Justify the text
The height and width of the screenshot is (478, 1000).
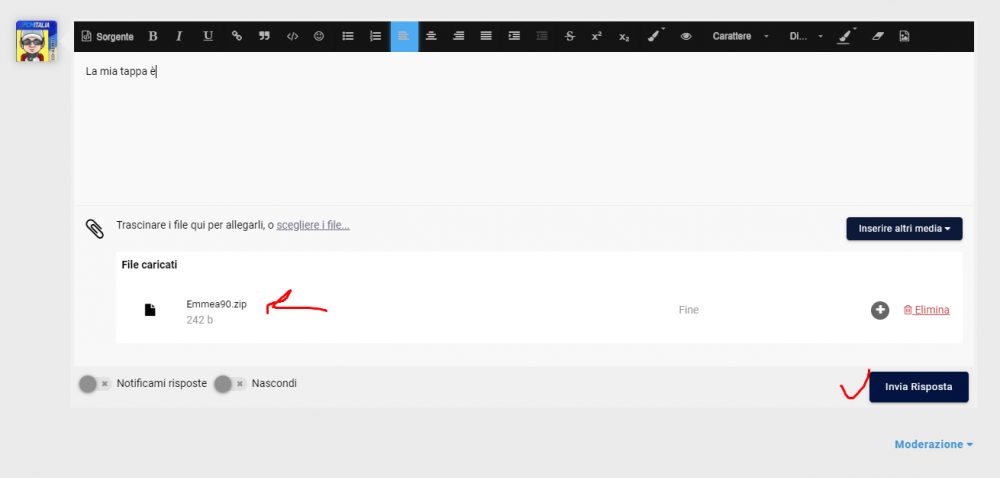(x=486, y=37)
